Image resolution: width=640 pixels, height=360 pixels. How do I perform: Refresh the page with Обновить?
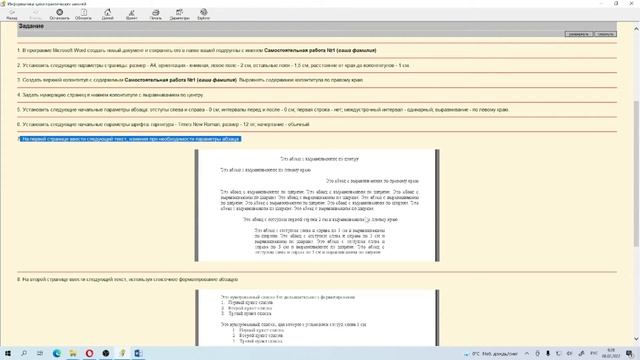[83, 14]
